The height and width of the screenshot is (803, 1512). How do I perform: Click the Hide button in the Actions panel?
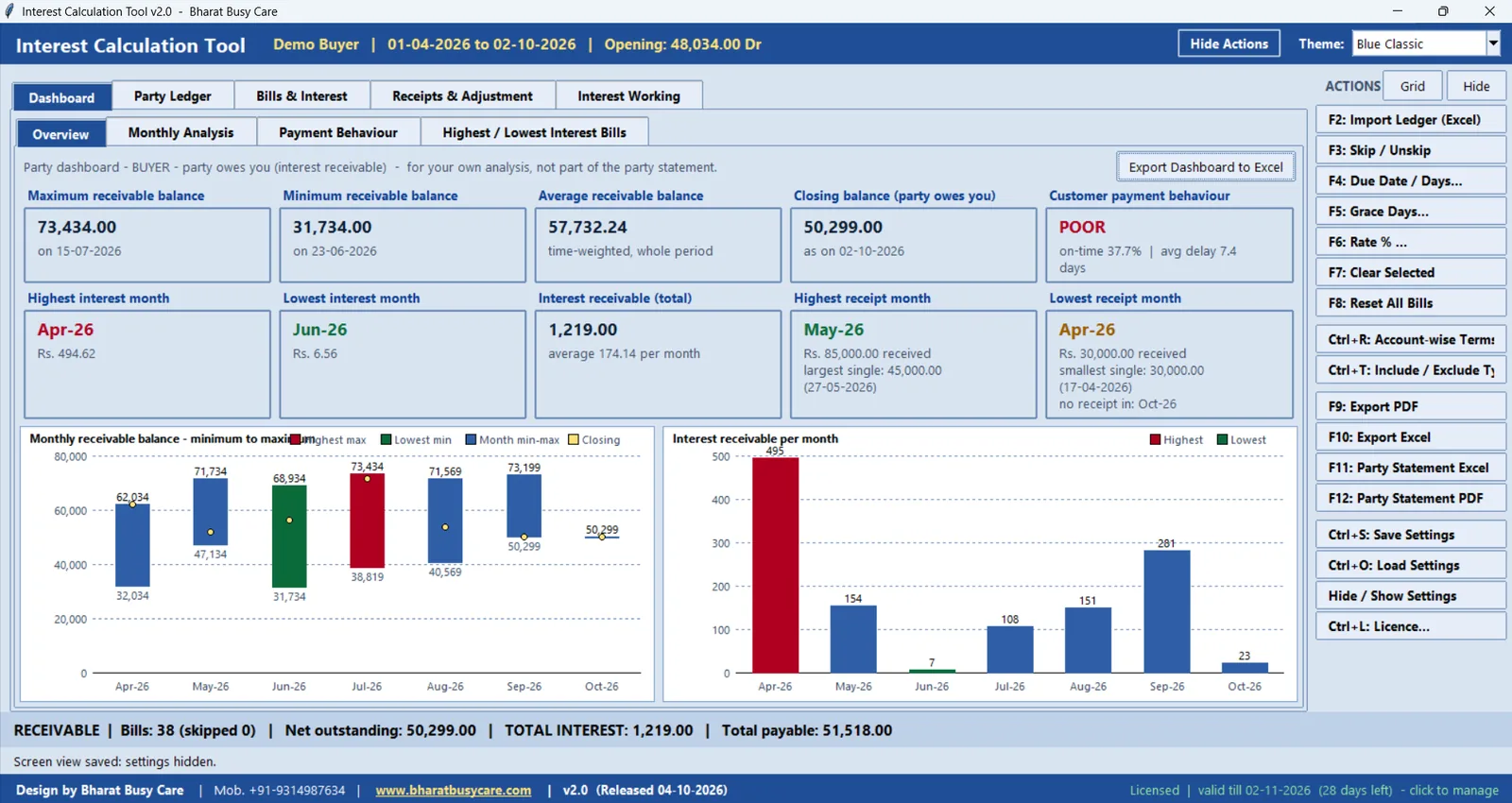(1476, 86)
